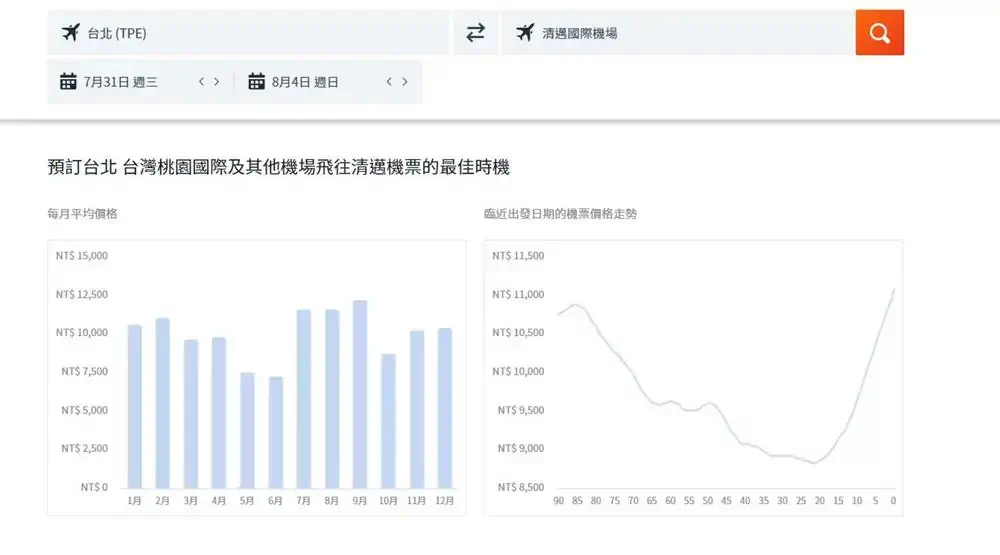The width and height of the screenshot is (1000, 555).
Task: Click the 臨近出發日期的機票價格走勢 chart title
Action: tap(560, 214)
